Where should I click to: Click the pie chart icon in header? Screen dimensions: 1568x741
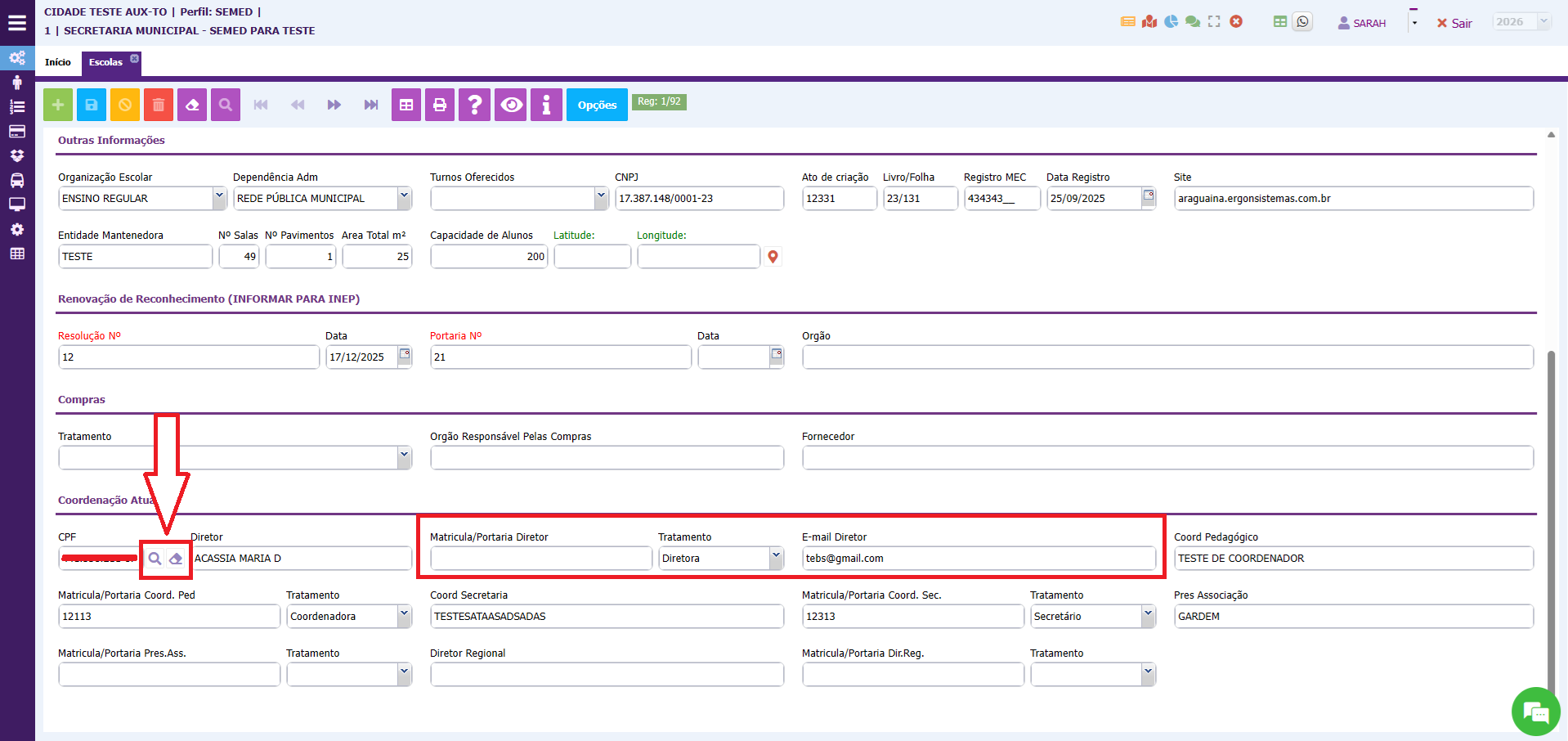[1172, 22]
